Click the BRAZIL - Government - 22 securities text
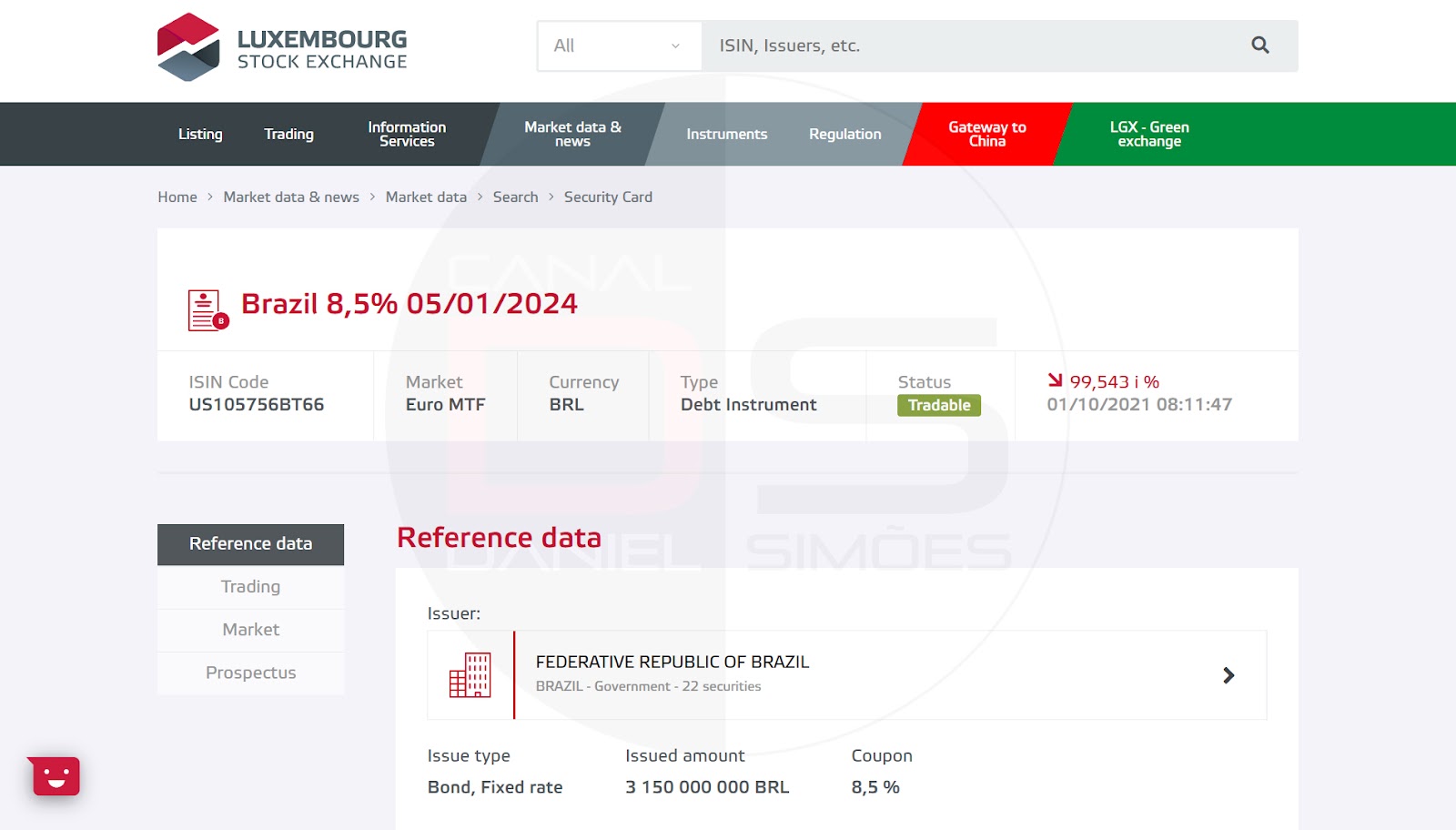 click(648, 686)
